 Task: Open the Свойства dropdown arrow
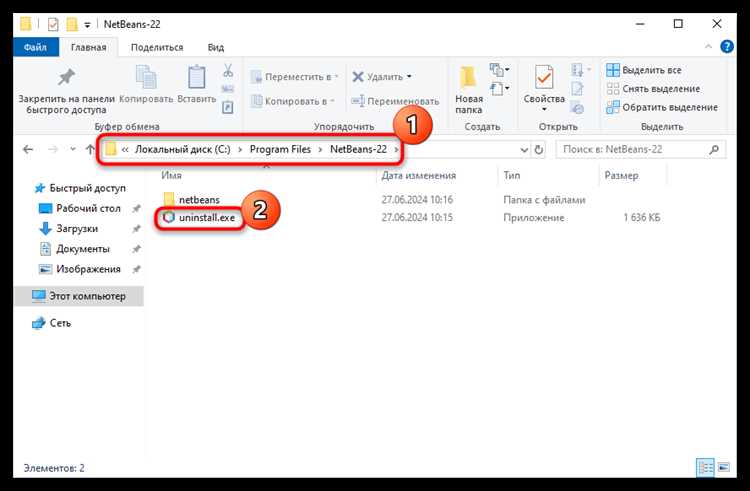[544, 109]
